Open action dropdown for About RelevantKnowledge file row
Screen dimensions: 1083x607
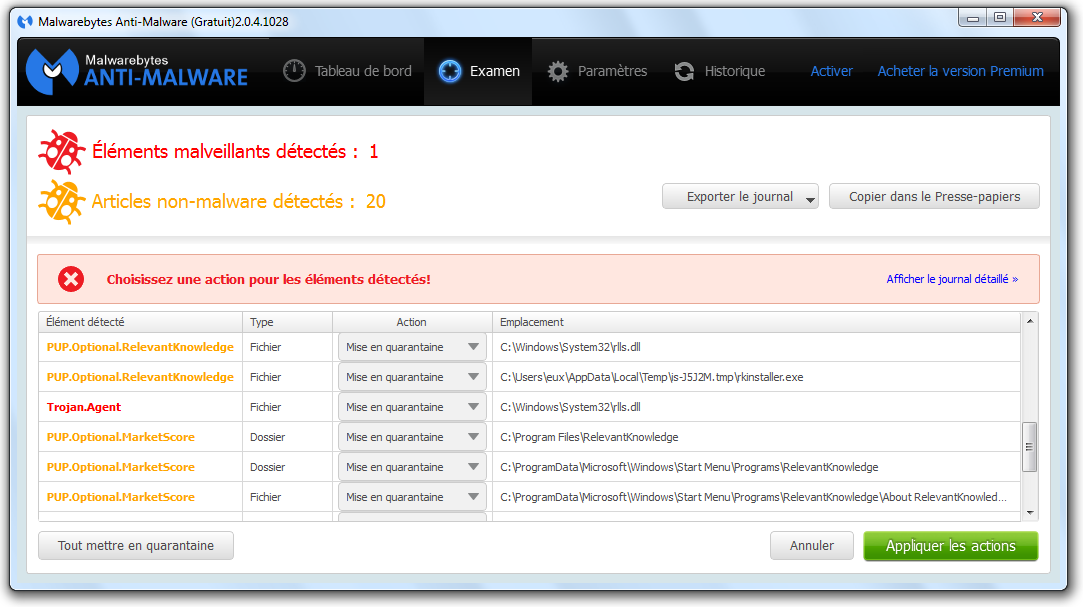point(412,497)
